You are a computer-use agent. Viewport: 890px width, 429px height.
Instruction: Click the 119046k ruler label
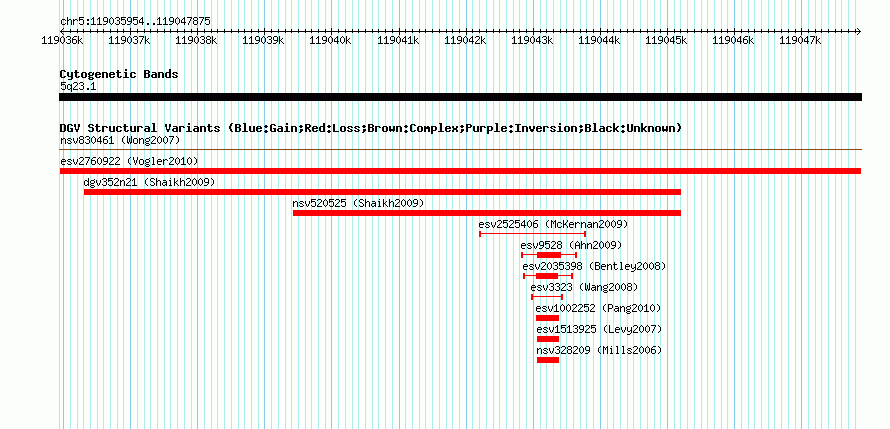733,40
